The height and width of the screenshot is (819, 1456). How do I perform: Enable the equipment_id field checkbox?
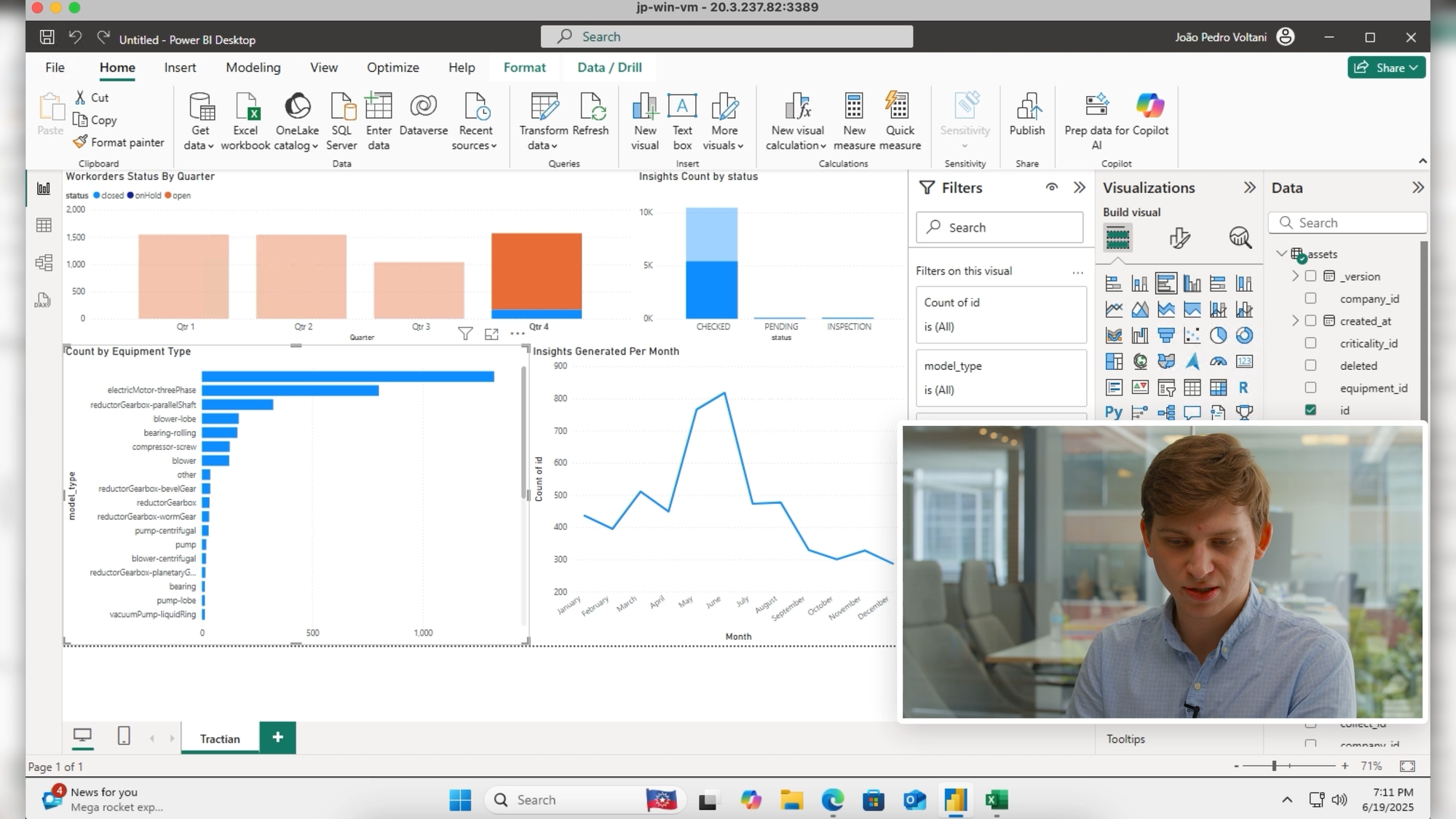click(x=1311, y=388)
